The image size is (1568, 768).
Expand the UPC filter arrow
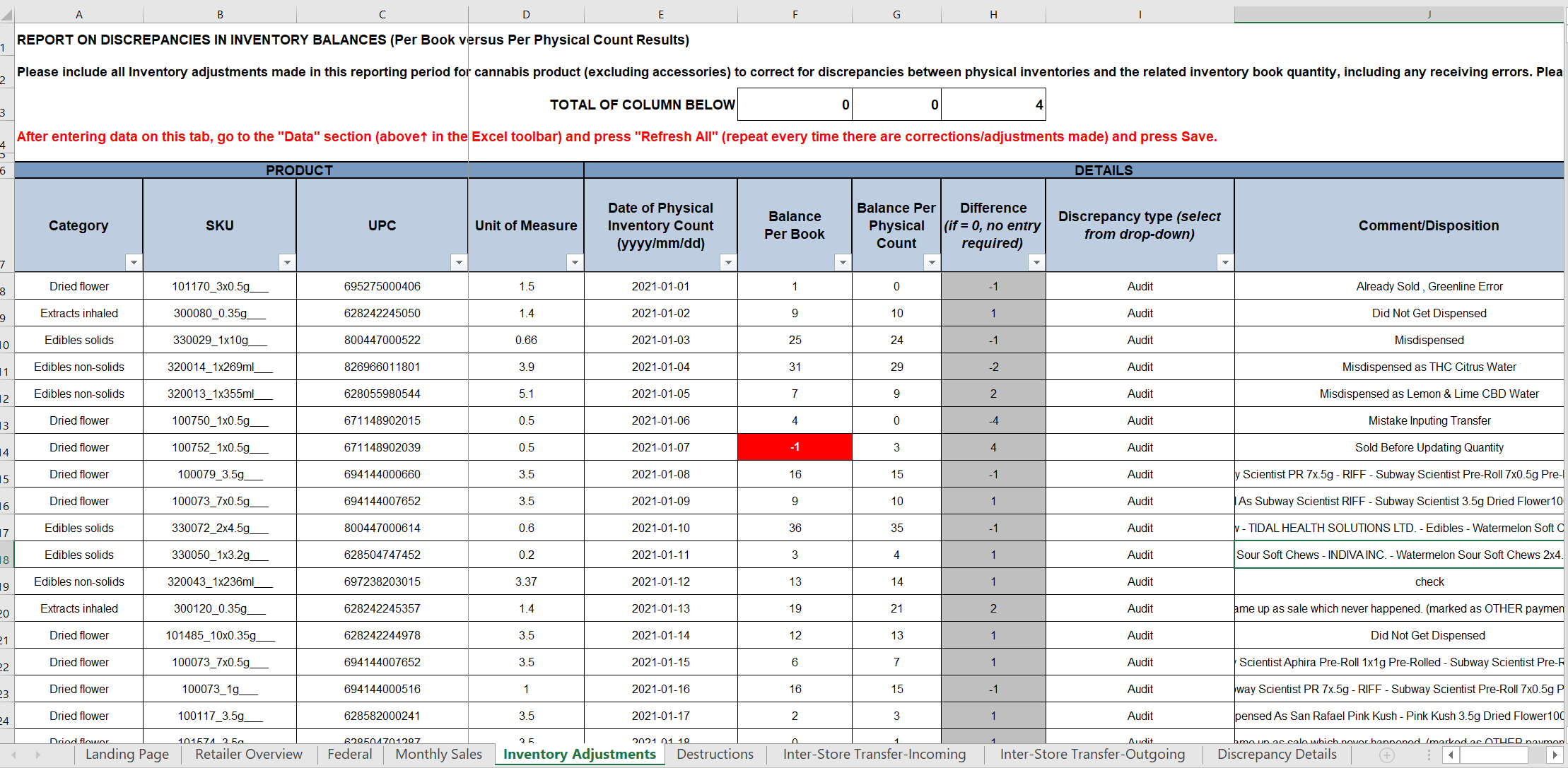(x=459, y=263)
